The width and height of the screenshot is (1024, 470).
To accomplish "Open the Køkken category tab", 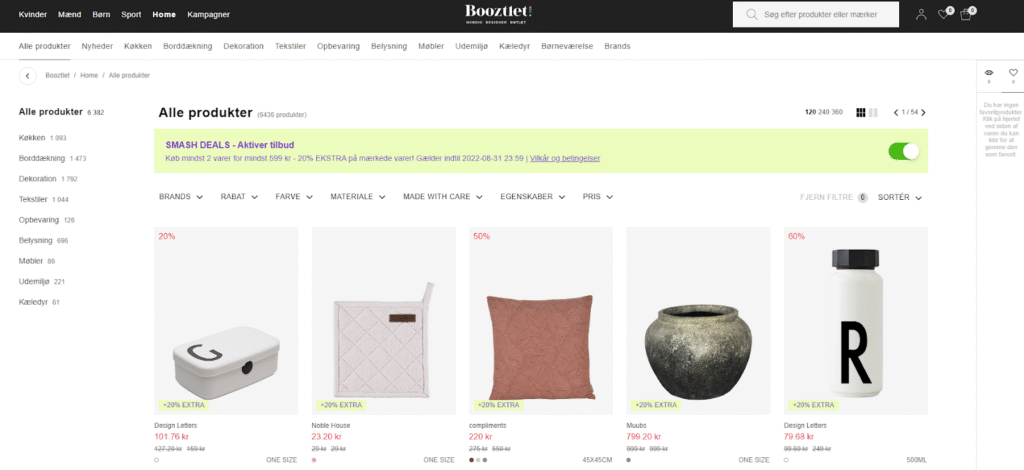I will pos(138,46).
